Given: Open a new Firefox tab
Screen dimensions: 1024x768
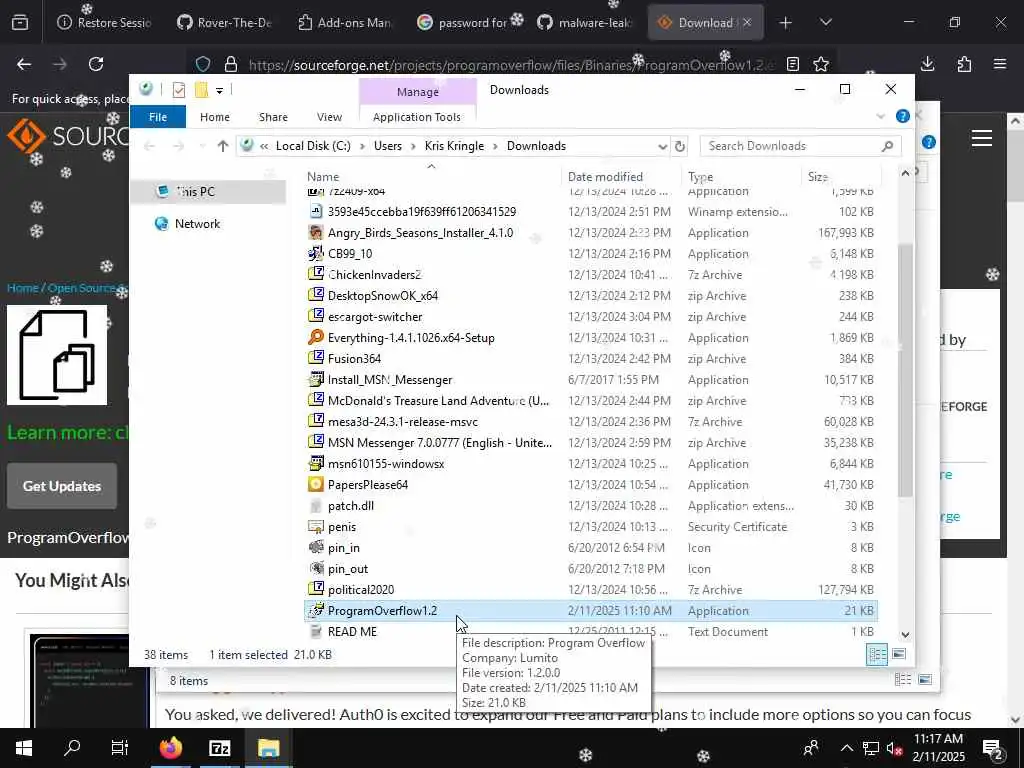Looking at the screenshot, I should pos(786,23).
